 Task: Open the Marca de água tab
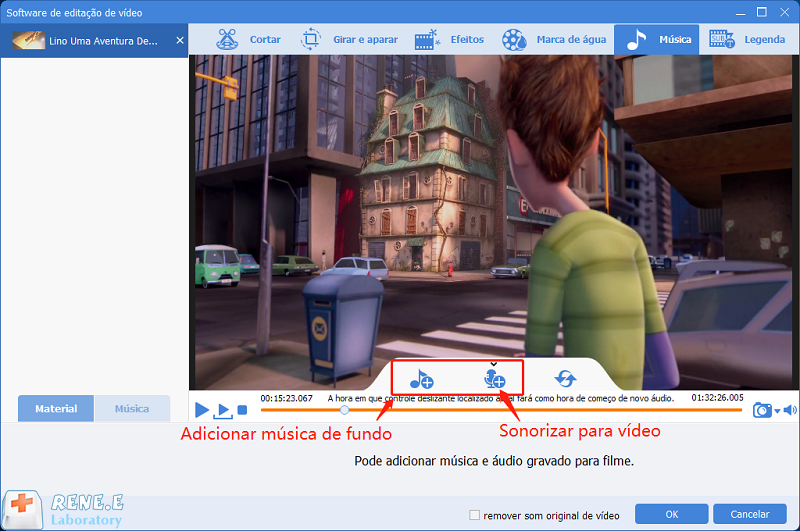tap(554, 39)
